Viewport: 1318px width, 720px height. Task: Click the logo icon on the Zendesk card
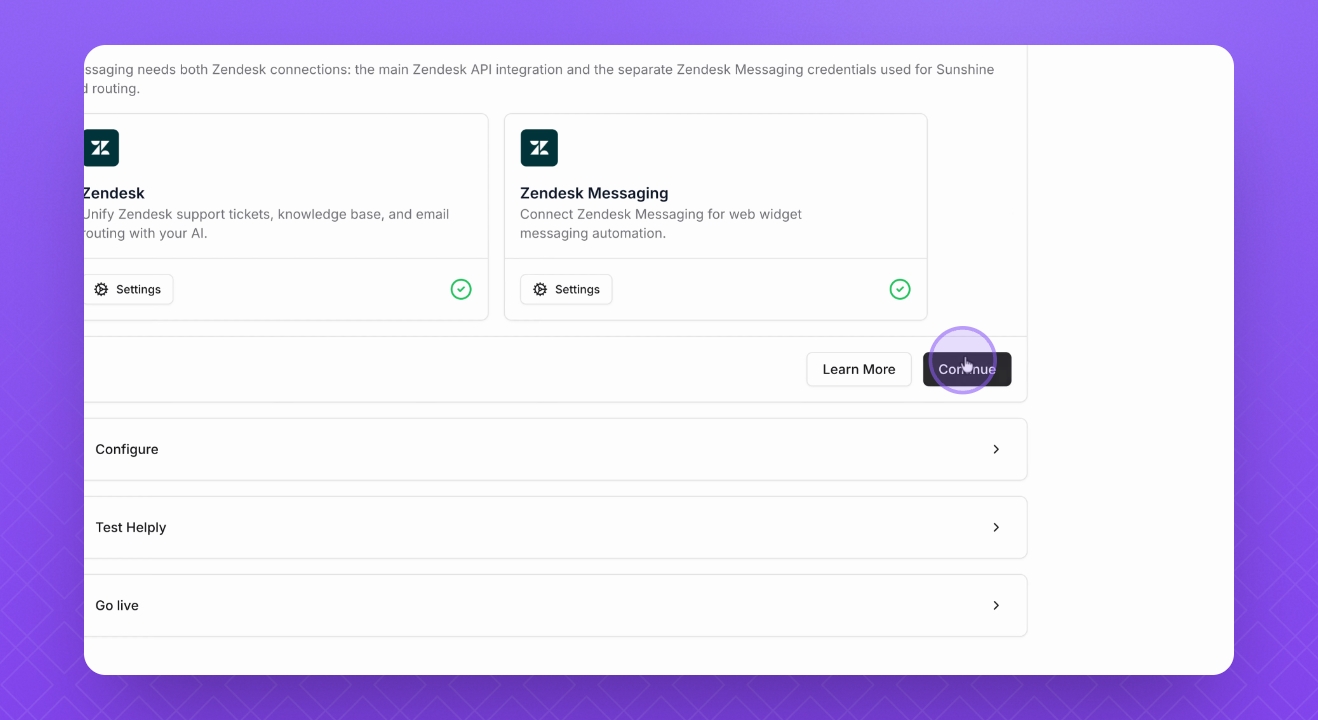point(101,148)
